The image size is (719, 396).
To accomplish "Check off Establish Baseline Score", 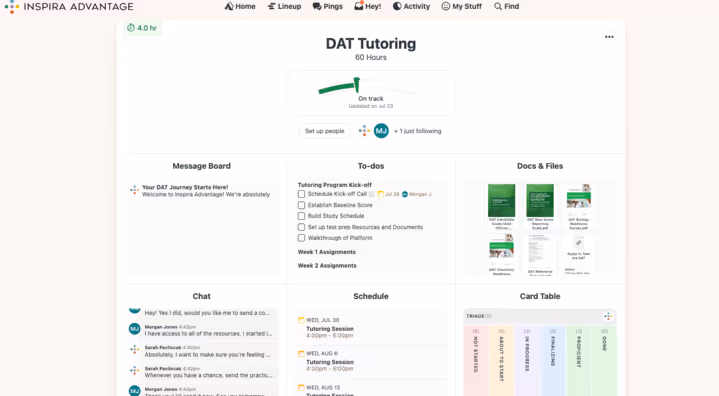I will (x=301, y=205).
